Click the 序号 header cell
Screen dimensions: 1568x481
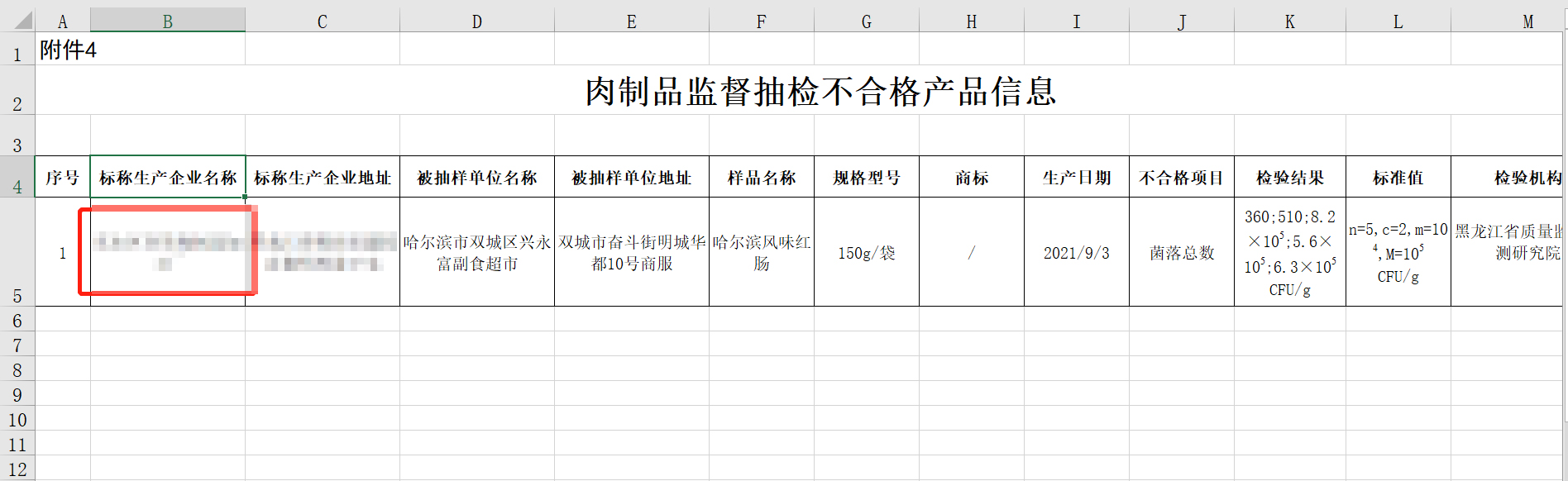(x=62, y=178)
